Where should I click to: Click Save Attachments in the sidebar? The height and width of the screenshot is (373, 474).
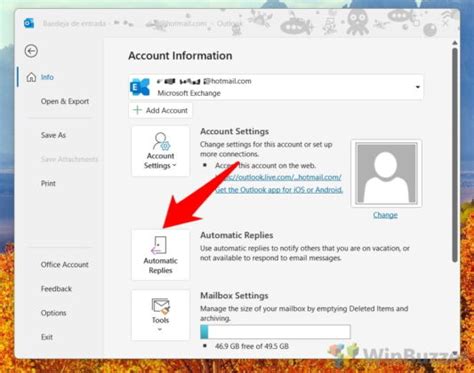(x=69, y=159)
